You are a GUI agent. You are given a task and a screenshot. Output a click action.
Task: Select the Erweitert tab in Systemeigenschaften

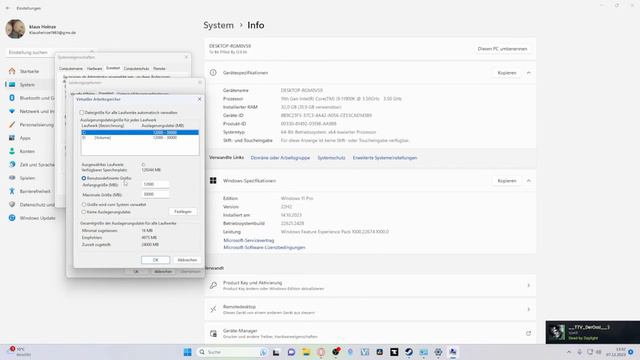click(x=113, y=68)
